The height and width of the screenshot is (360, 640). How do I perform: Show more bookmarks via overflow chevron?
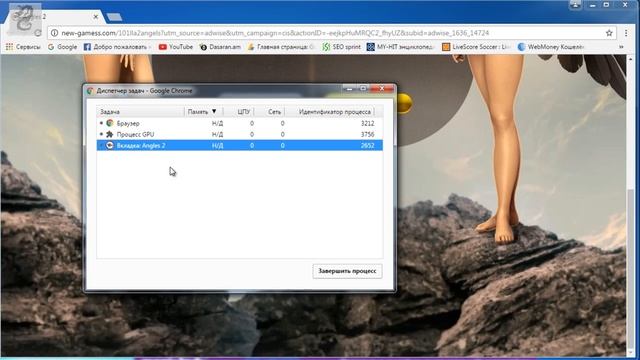point(621,47)
